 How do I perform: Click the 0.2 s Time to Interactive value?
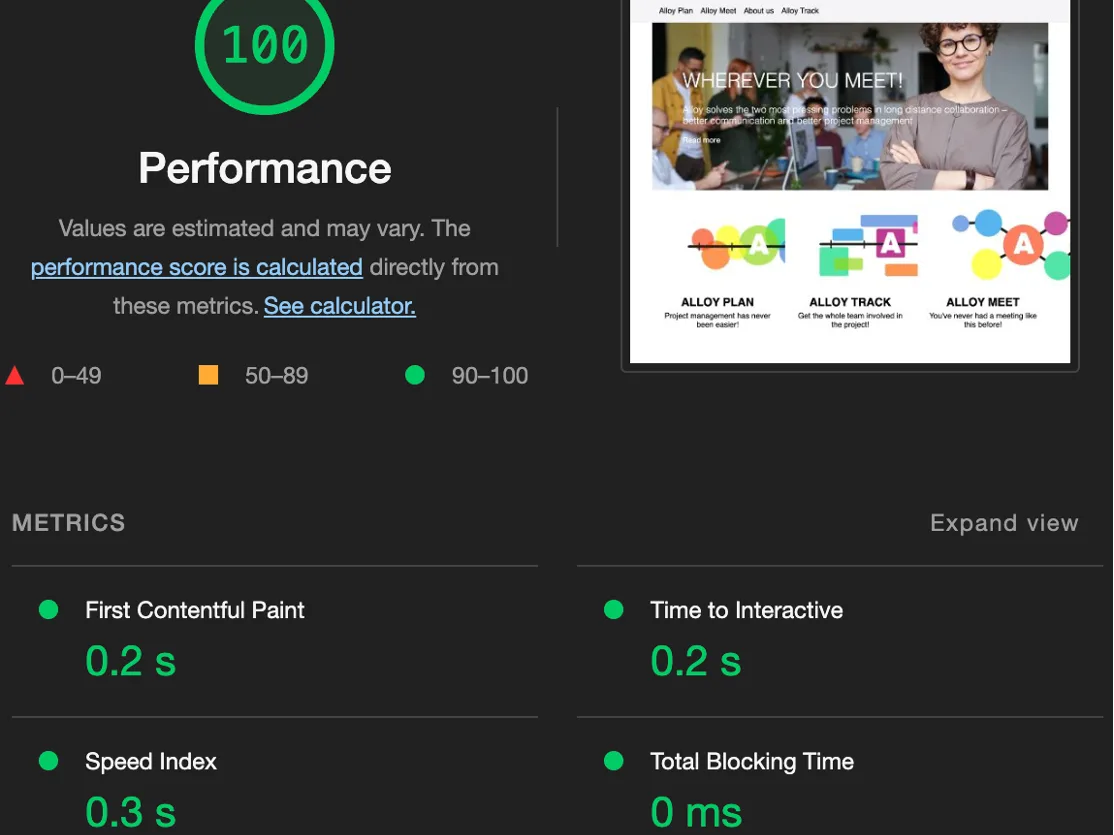[x=696, y=661]
